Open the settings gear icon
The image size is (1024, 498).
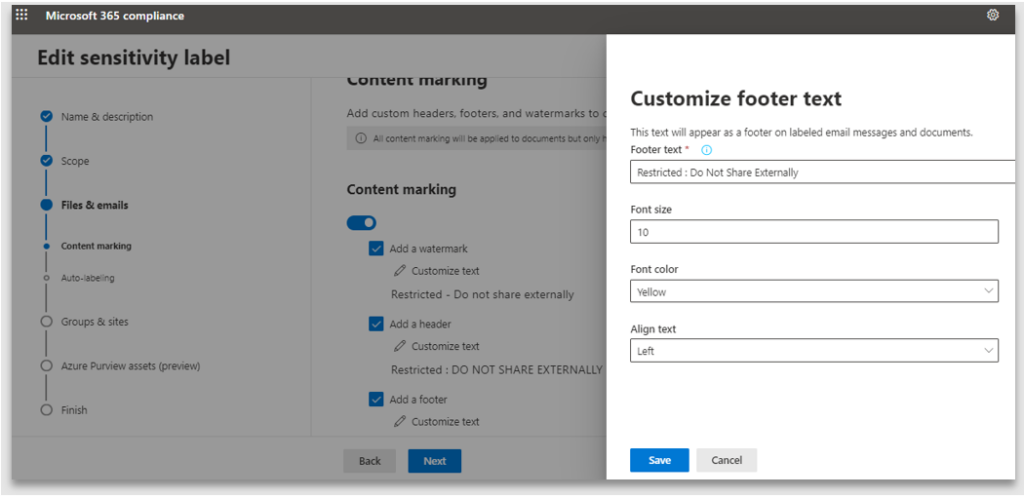[x=992, y=15]
